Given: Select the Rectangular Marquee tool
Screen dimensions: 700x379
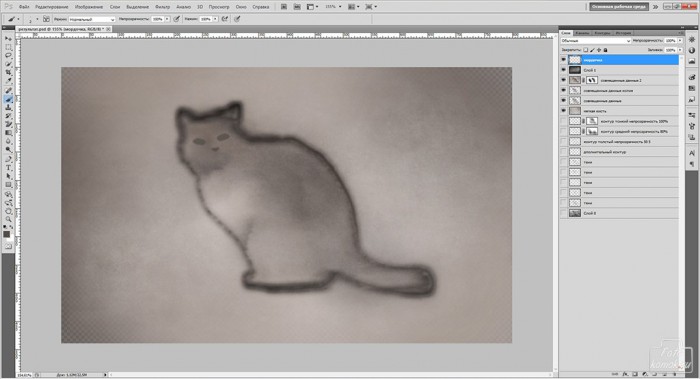Looking at the screenshot, I should tap(8, 47).
